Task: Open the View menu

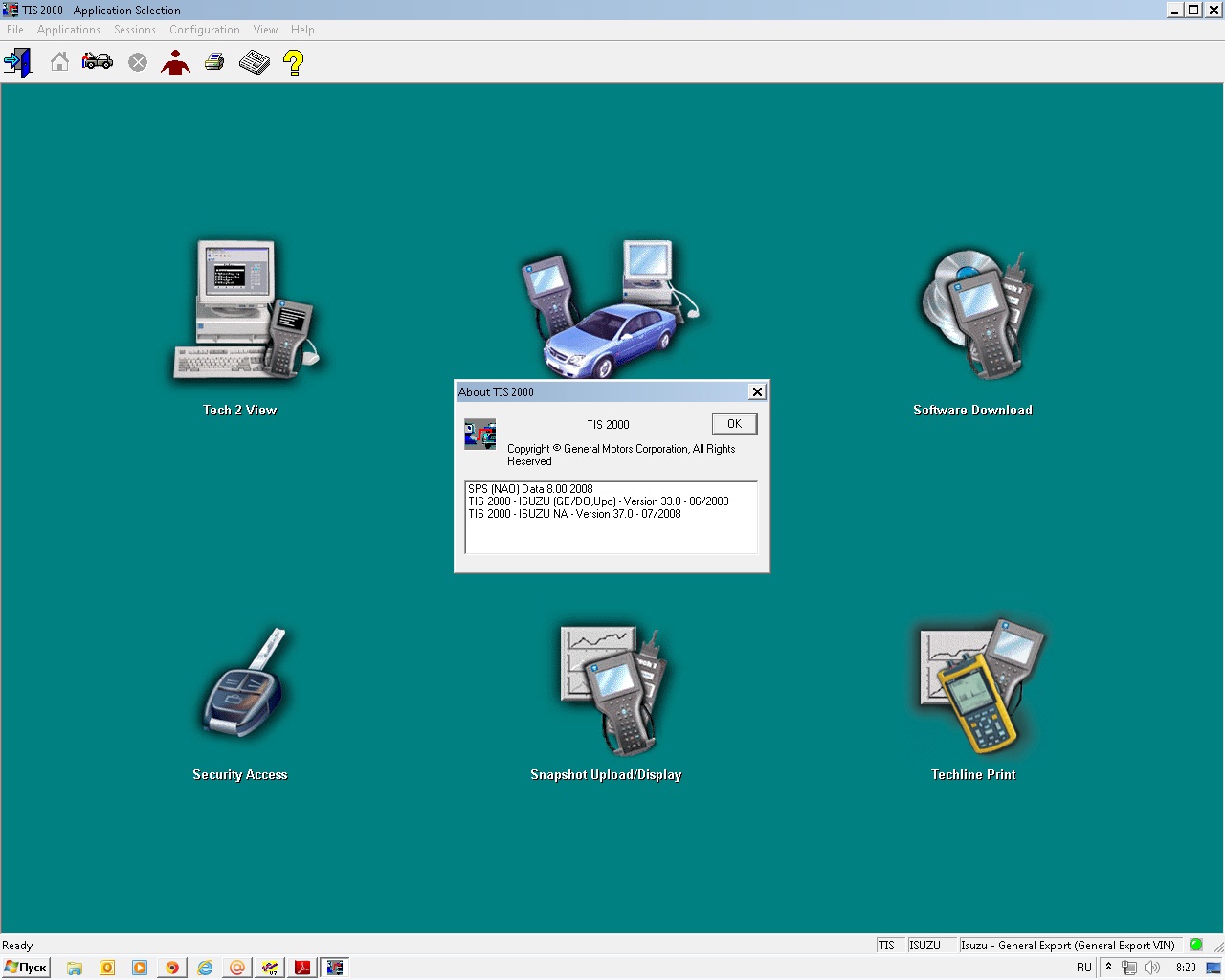Action: [x=265, y=30]
